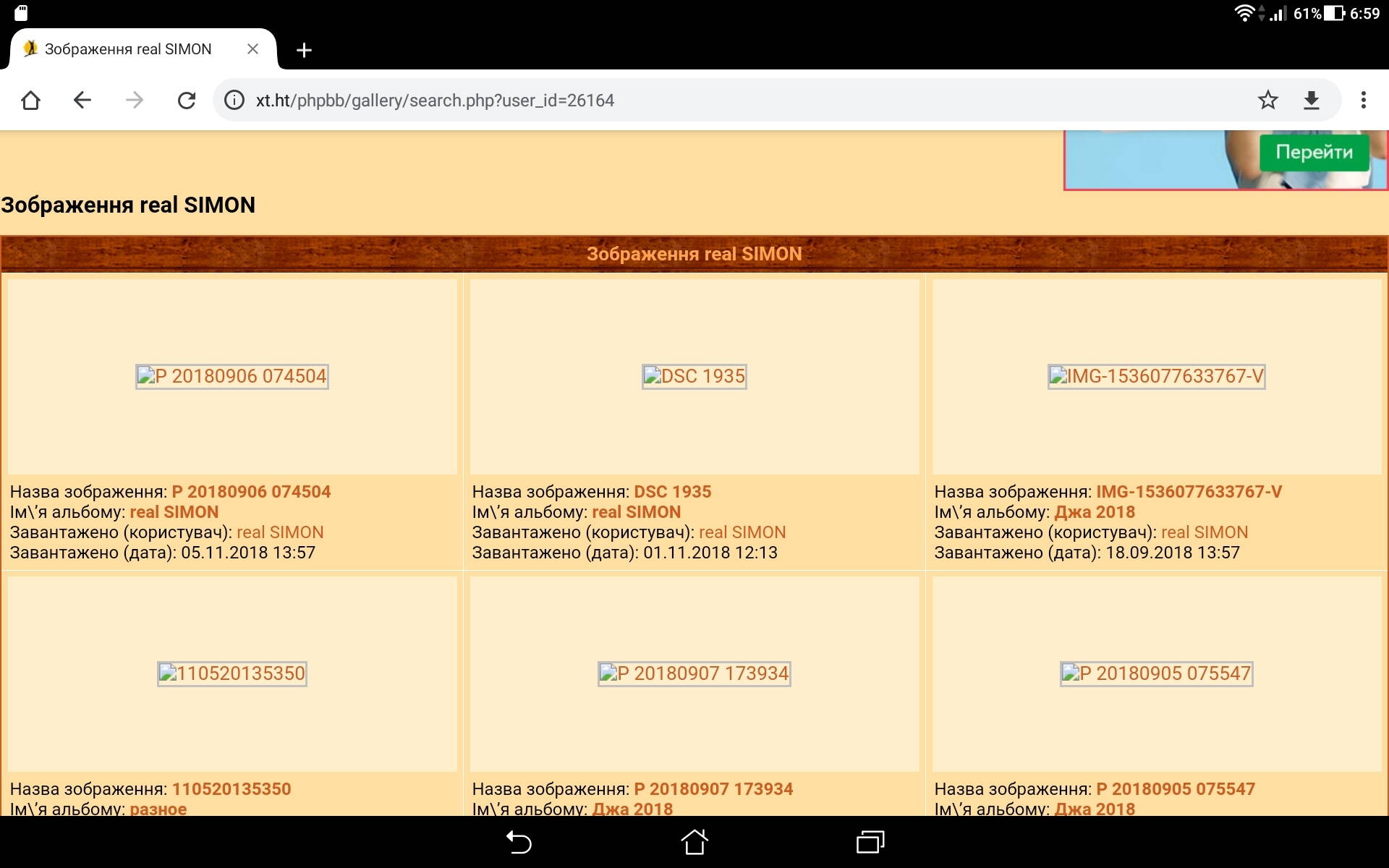This screenshot has width=1389, height=868.
Task: Close the Зображення real SIMON tab
Action: [252, 49]
